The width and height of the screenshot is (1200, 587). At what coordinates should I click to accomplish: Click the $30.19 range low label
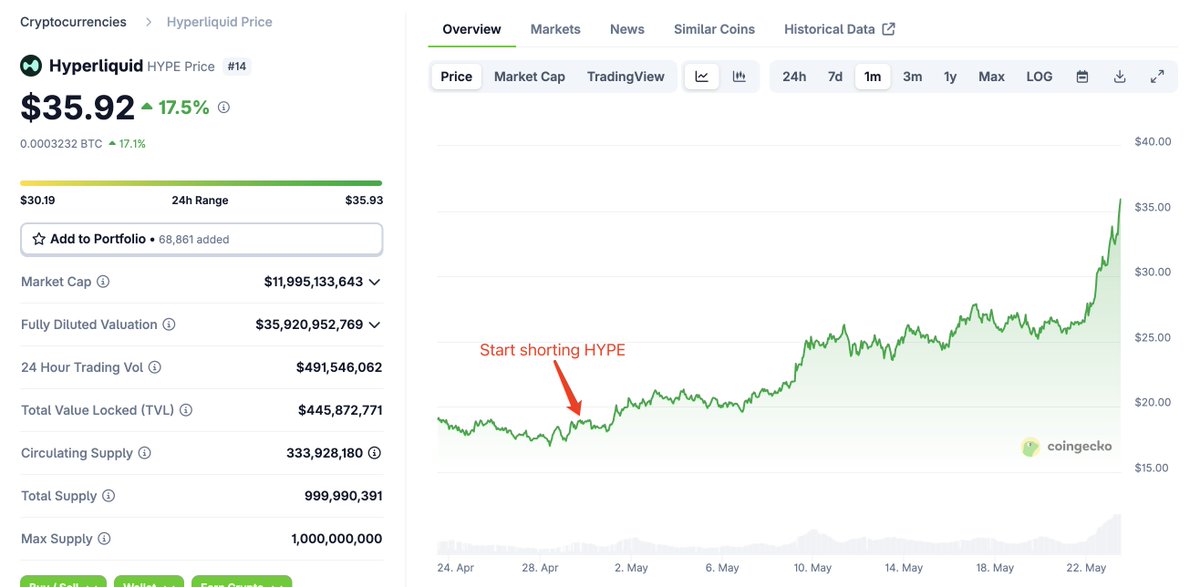point(37,200)
